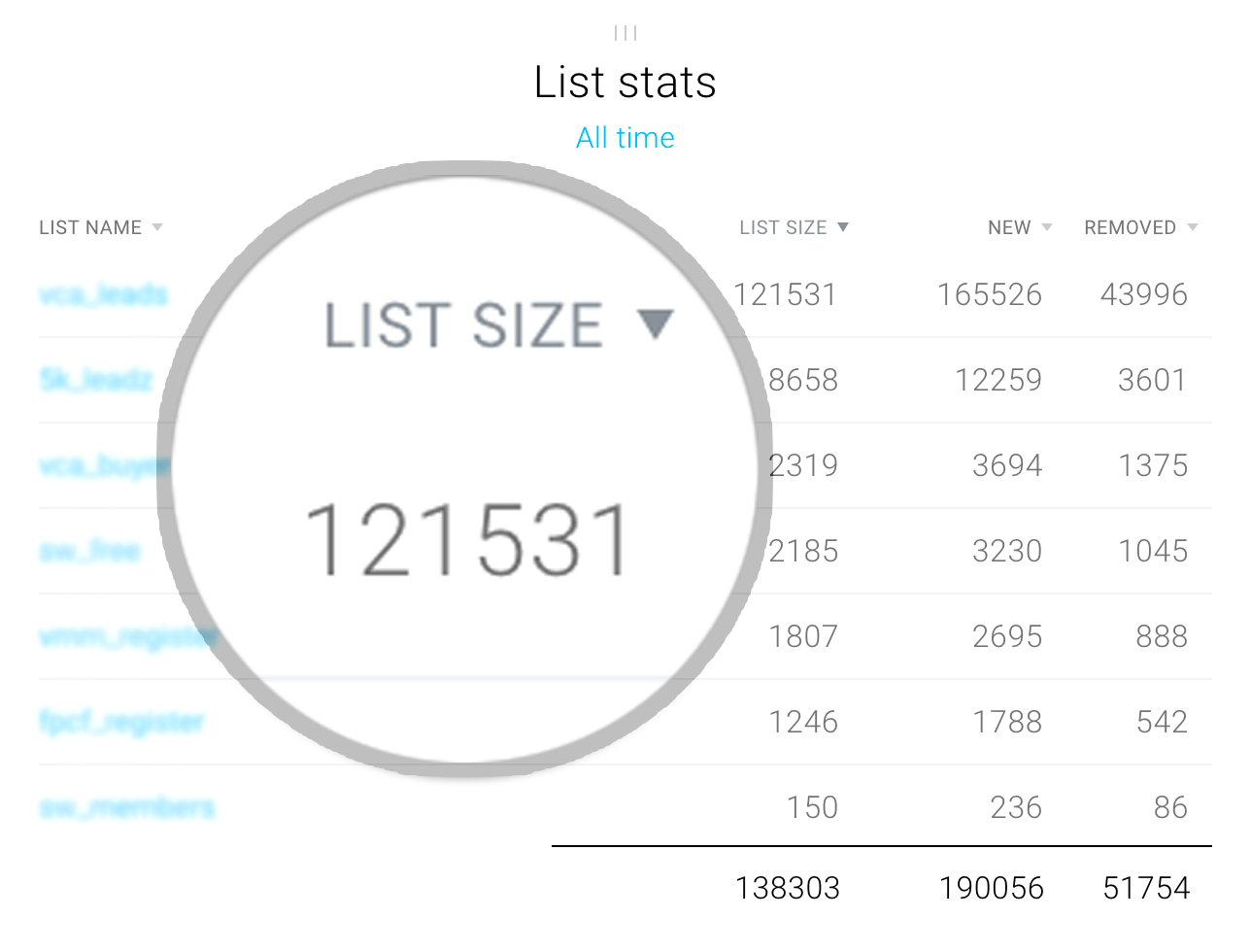Sort the table by the REMOVED column header
1251x952 pixels.
point(1133,227)
